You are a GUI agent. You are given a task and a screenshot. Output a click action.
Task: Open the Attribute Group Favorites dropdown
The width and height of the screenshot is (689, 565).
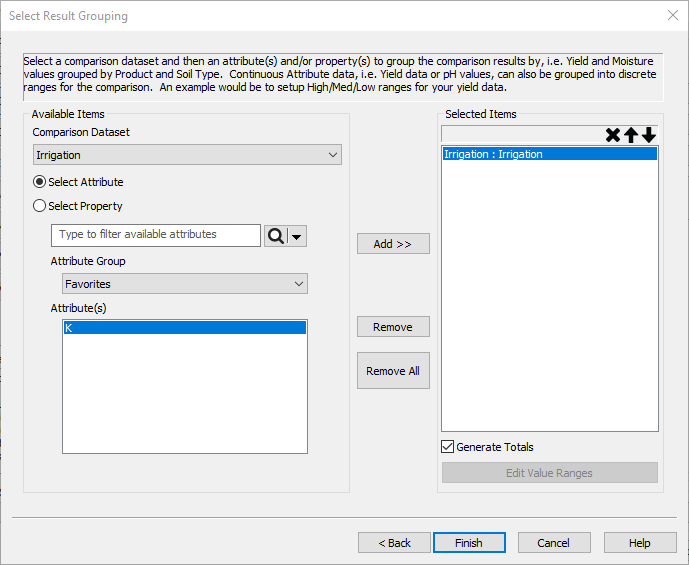(185, 284)
